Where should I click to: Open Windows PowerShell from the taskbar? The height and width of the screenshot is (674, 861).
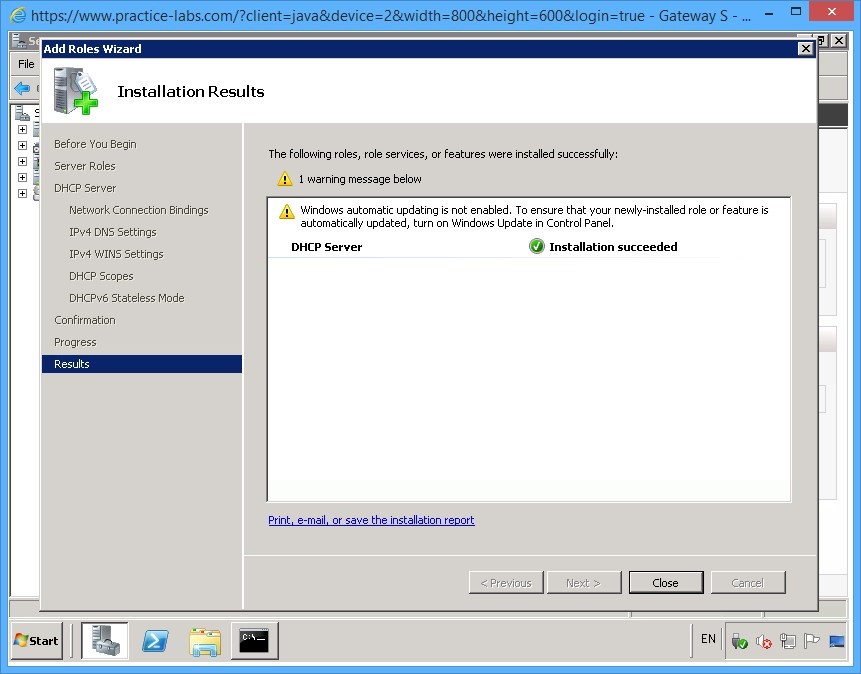(155, 640)
